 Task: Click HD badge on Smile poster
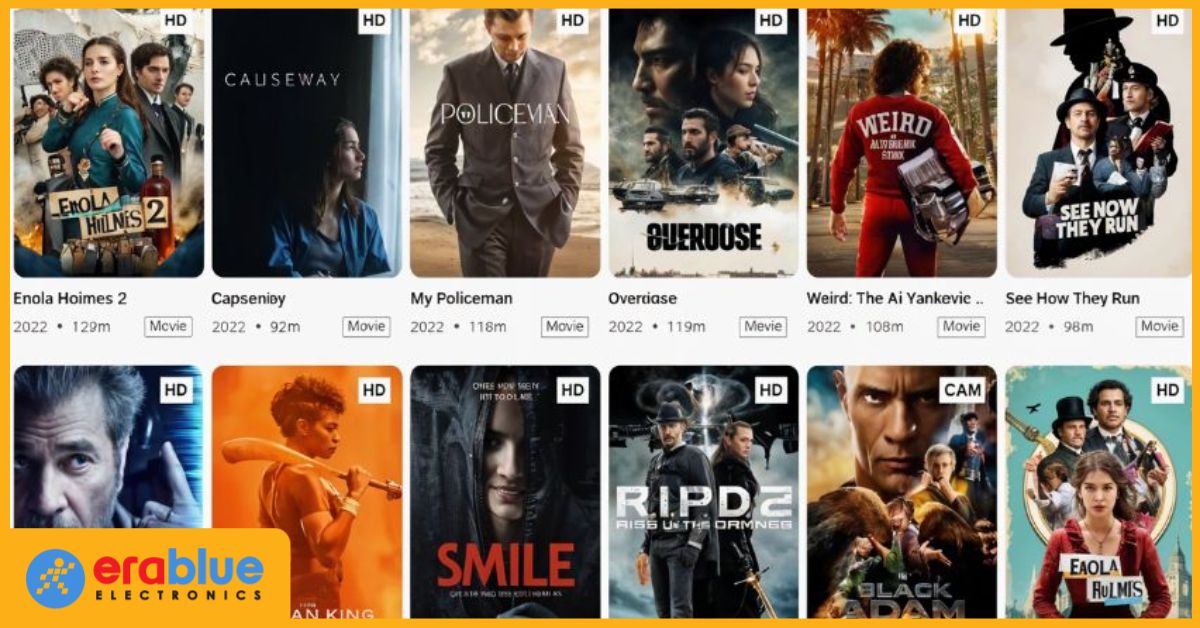coord(573,390)
